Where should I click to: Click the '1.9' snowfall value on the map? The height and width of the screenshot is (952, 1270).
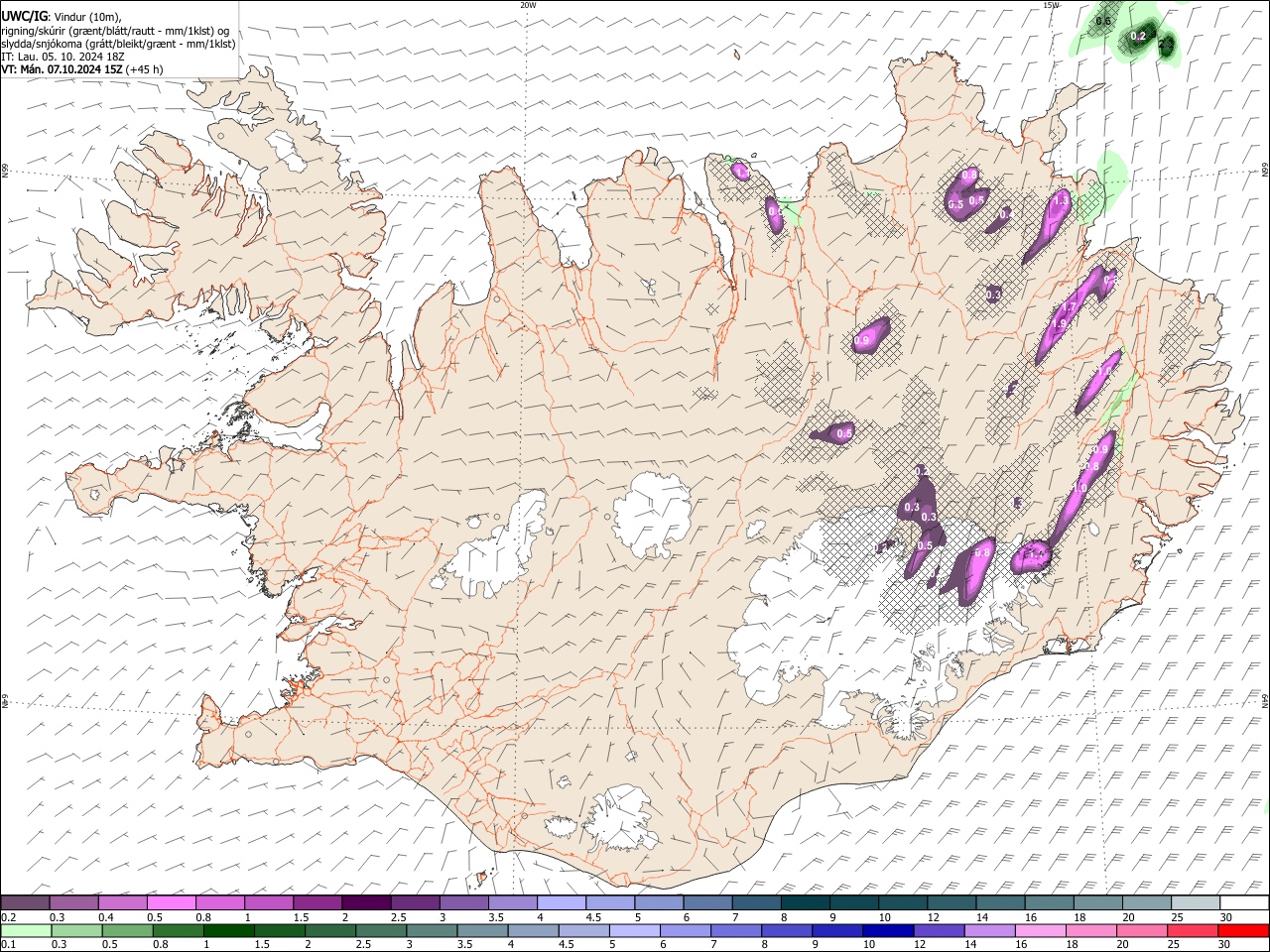tap(1059, 324)
